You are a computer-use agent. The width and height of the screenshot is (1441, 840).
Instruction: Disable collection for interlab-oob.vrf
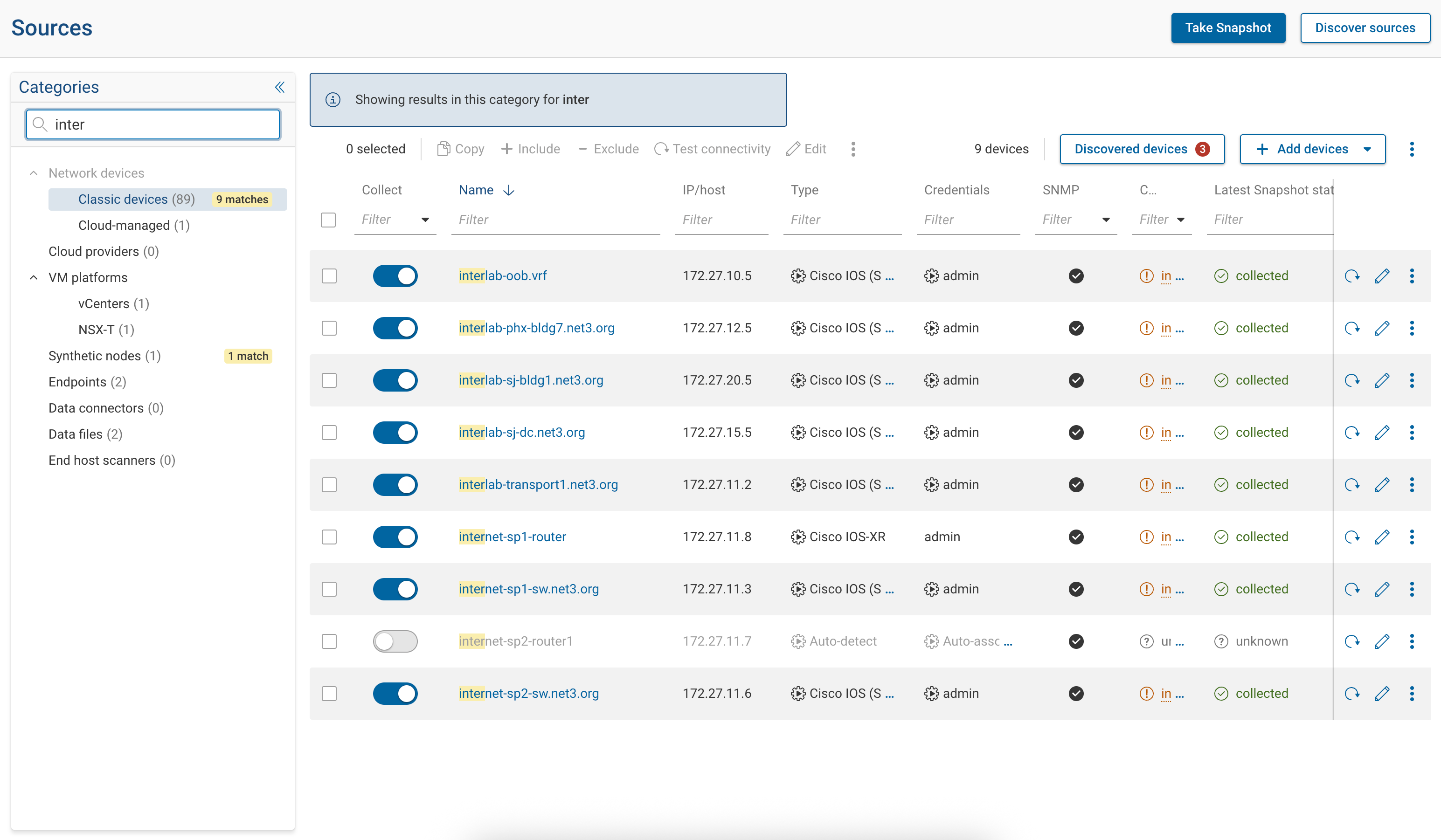click(x=395, y=276)
